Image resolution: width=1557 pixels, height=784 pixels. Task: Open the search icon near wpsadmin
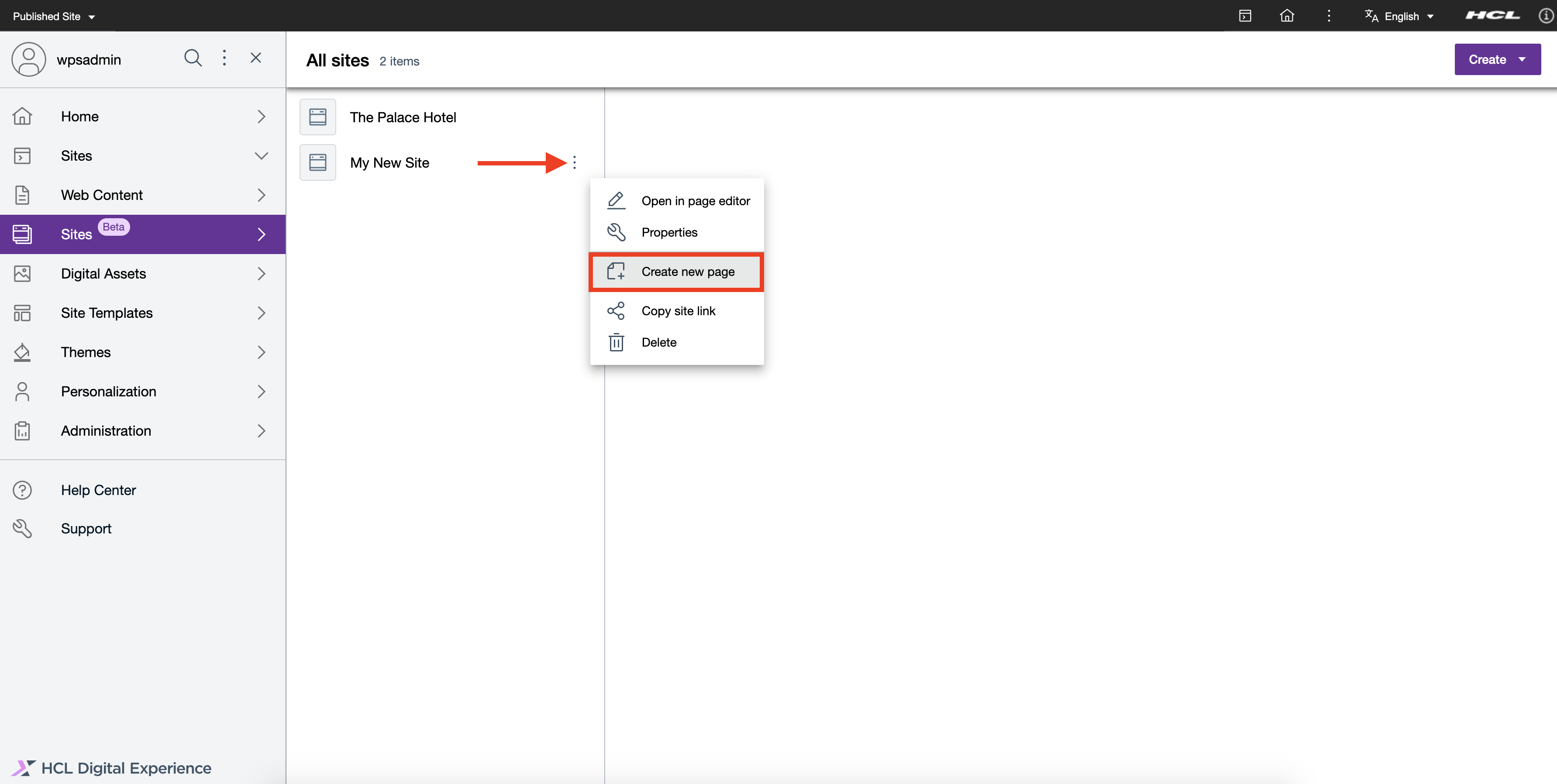pyautogui.click(x=193, y=58)
